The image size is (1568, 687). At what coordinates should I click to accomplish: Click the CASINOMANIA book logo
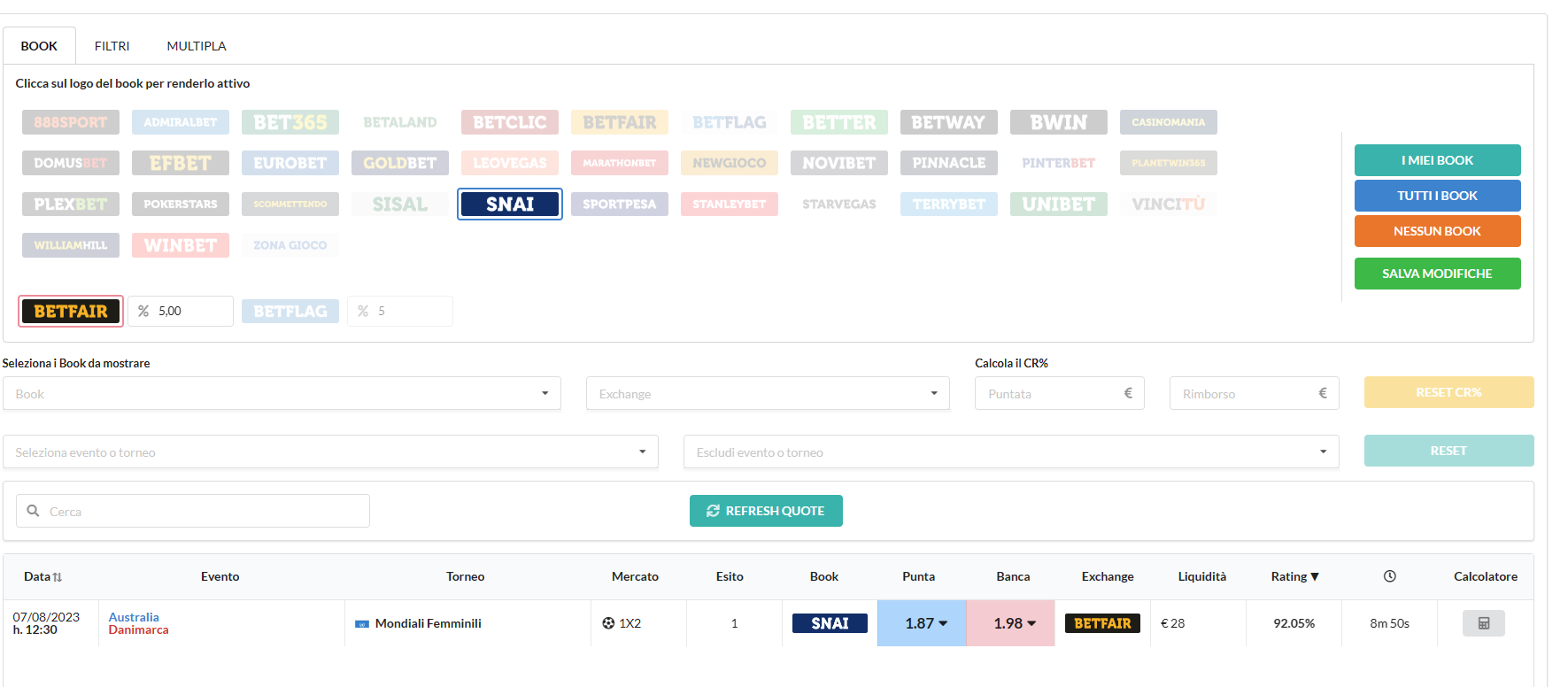click(1169, 122)
